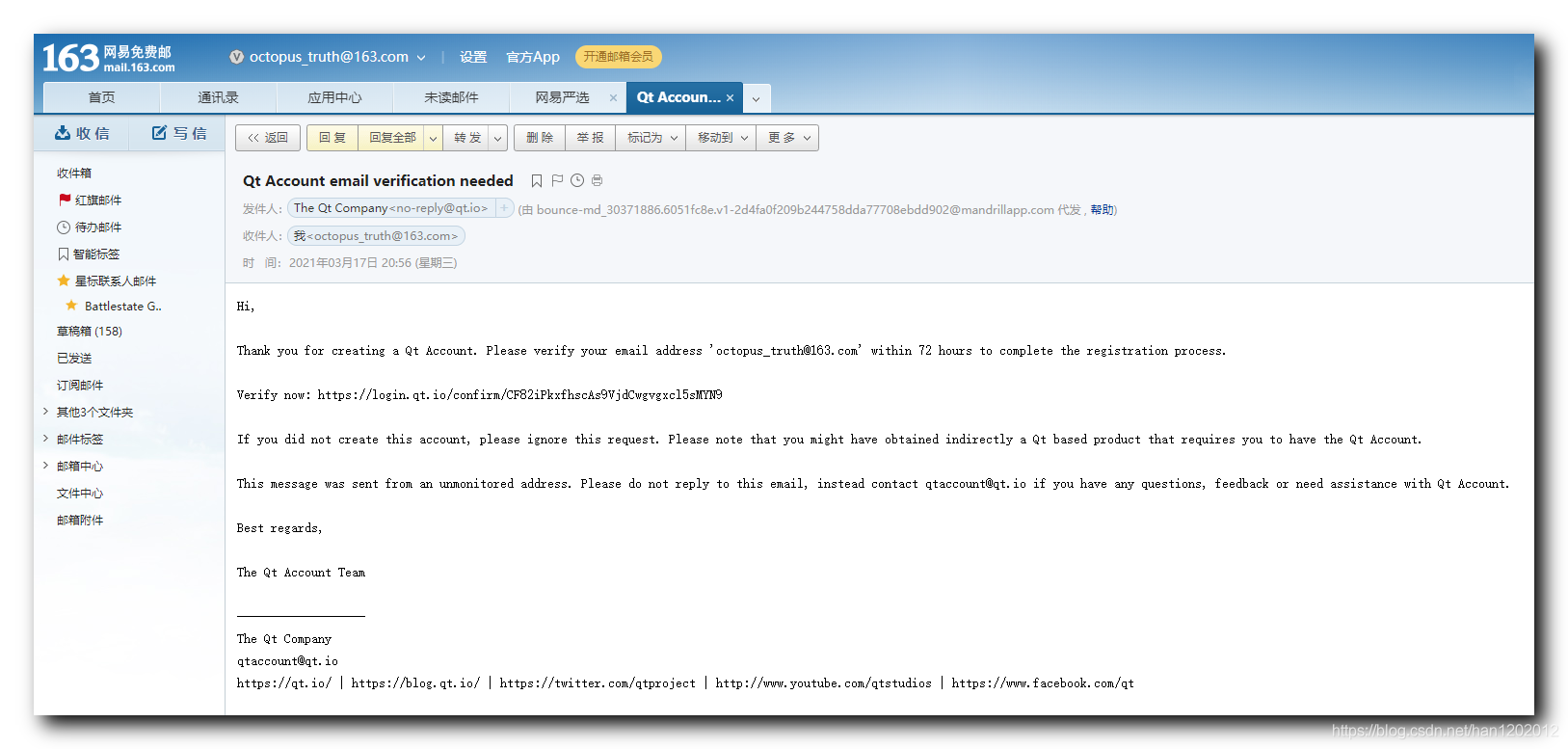
Task: Open 邮箱附件 attachments folder
Action: (x=80, y=521)
